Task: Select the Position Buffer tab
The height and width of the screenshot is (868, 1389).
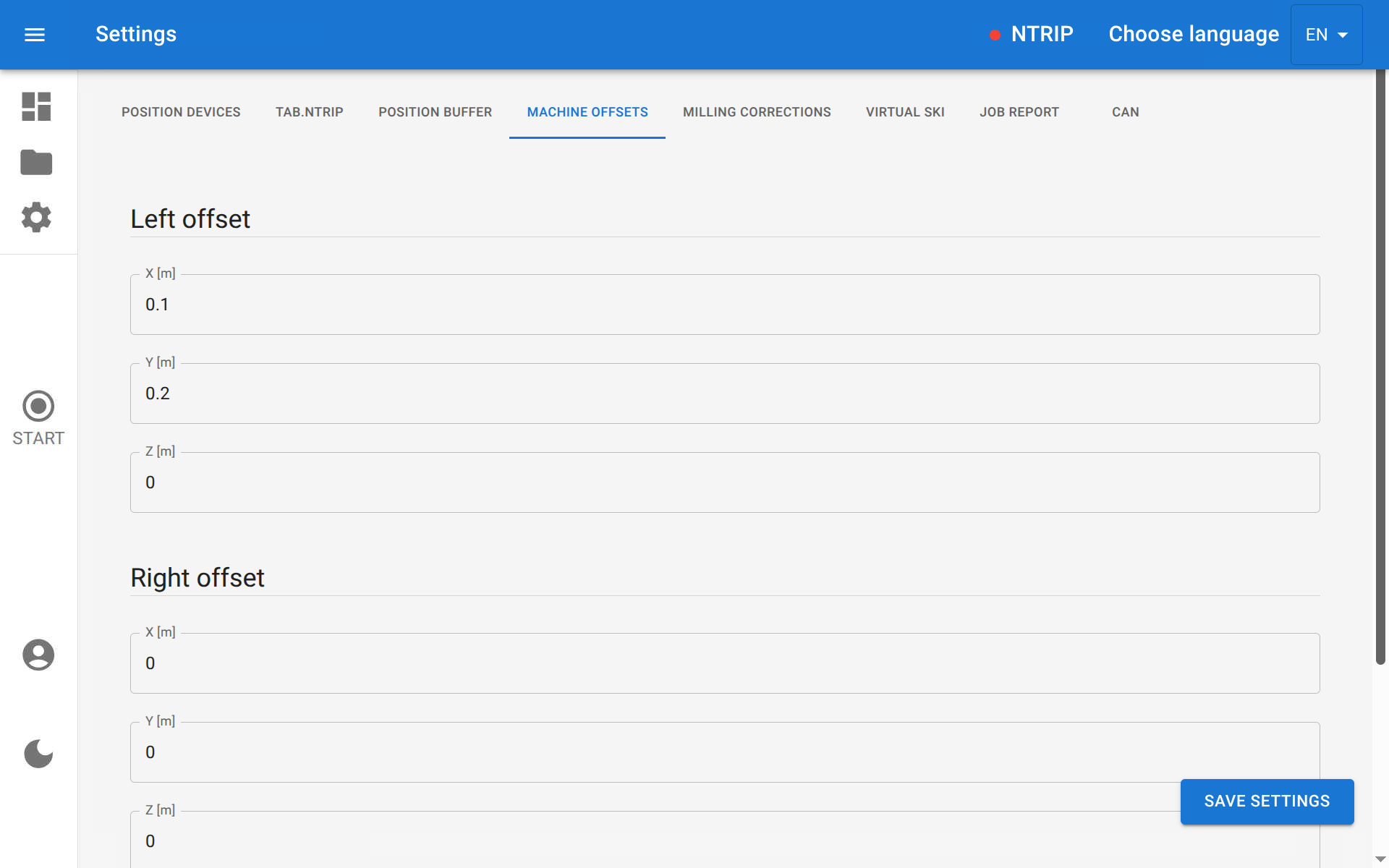Action: 435,112
